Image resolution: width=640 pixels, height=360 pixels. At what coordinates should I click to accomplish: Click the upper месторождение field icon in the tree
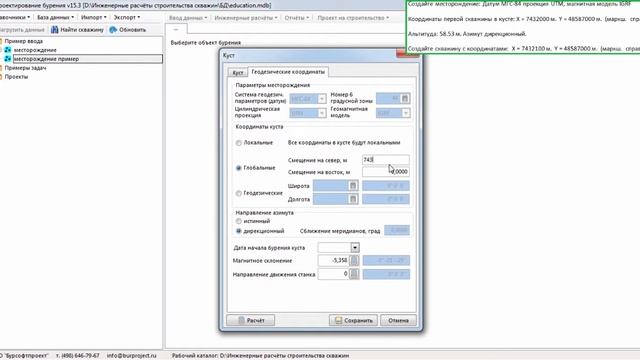pyautogui.click(x=8, y=50)
